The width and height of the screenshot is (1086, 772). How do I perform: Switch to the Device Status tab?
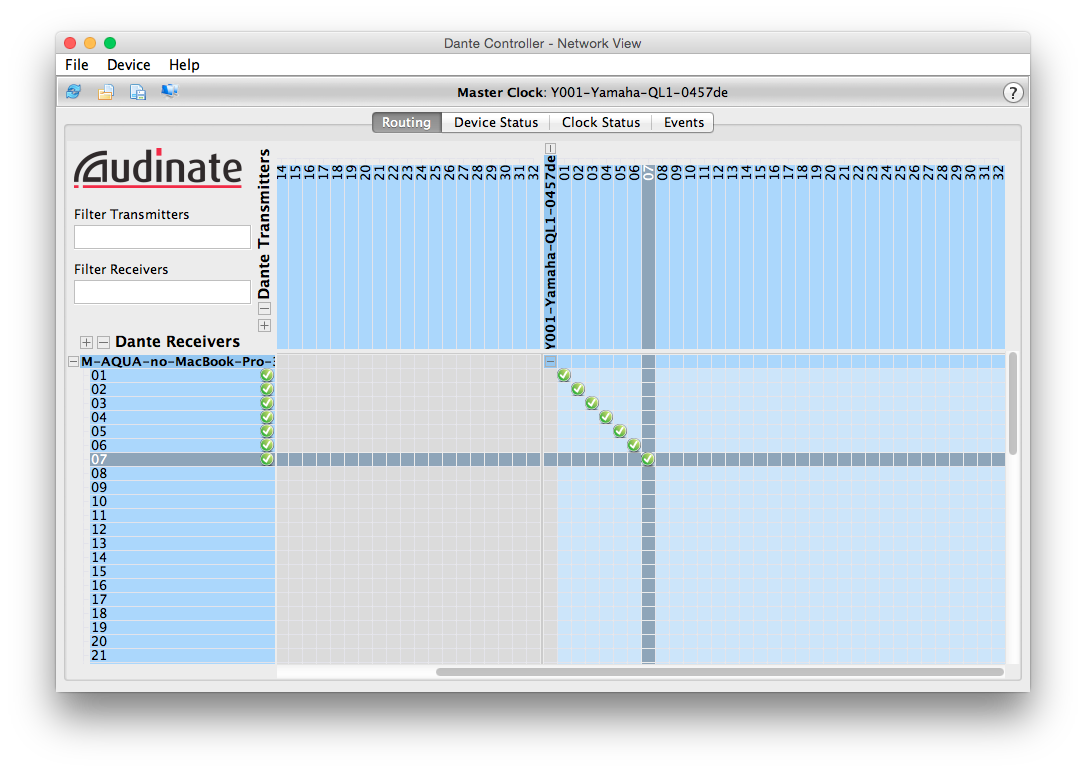(496, 123)
